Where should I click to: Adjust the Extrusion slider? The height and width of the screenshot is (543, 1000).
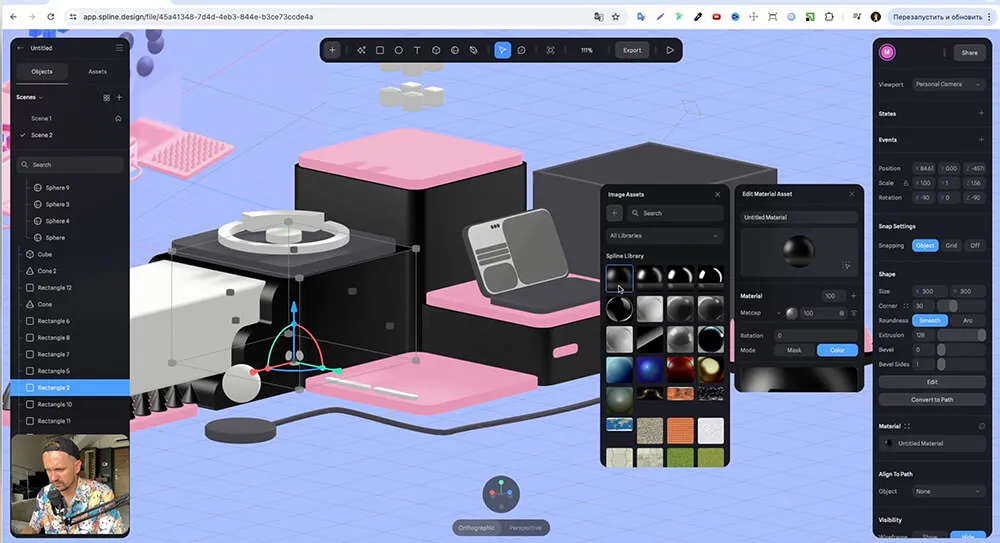960,335
